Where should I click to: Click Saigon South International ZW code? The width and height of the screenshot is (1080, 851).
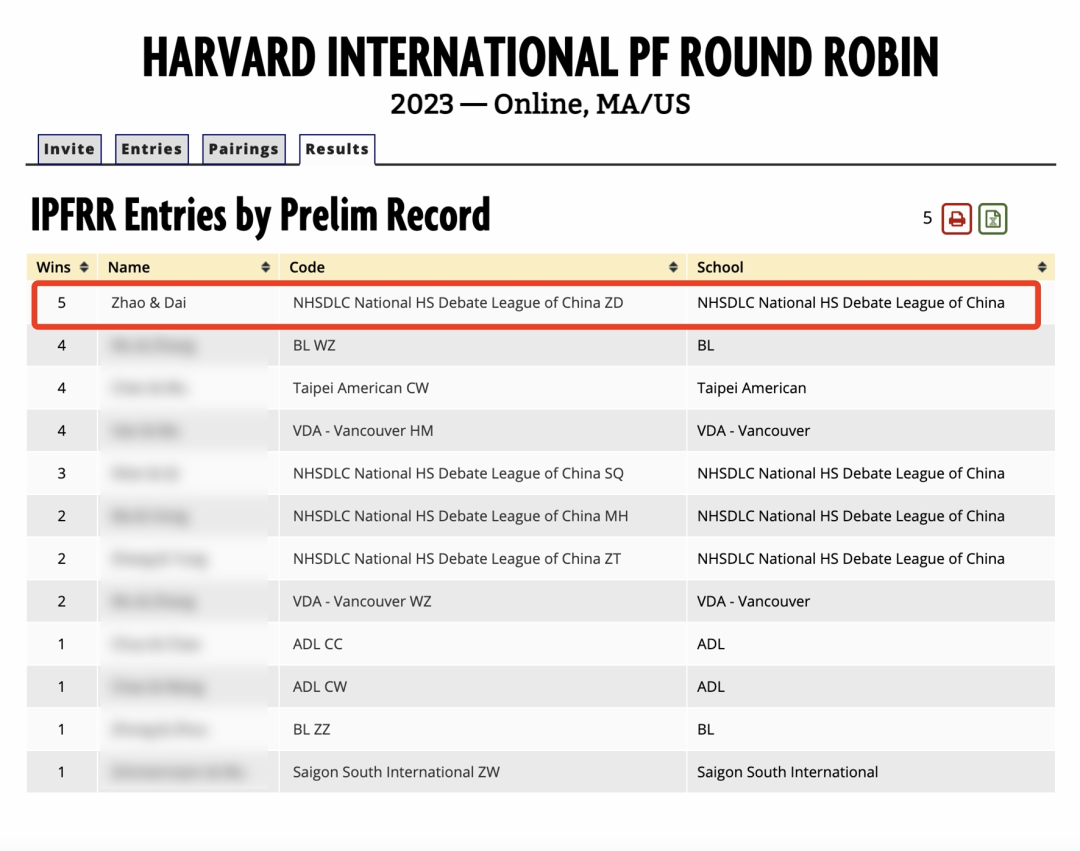point(396,772)
